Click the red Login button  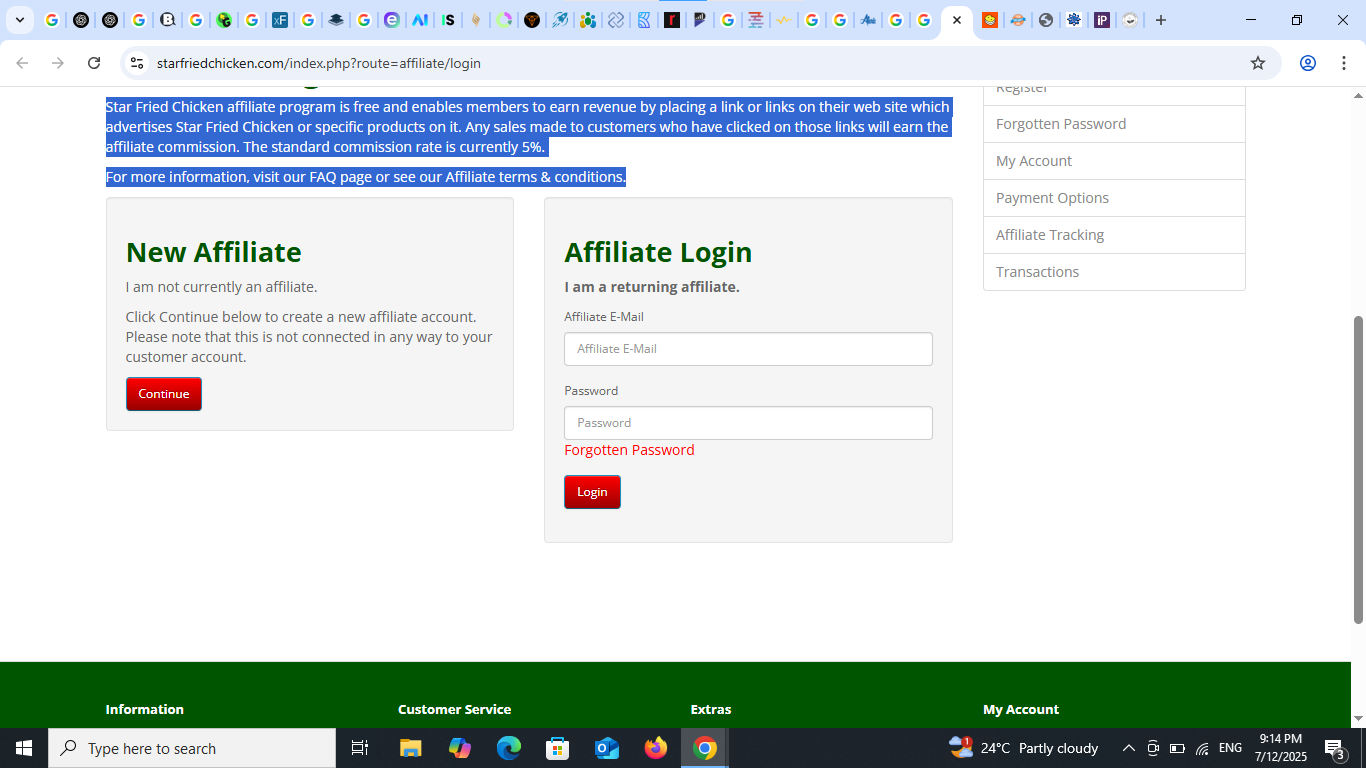[x=592, y=492]
